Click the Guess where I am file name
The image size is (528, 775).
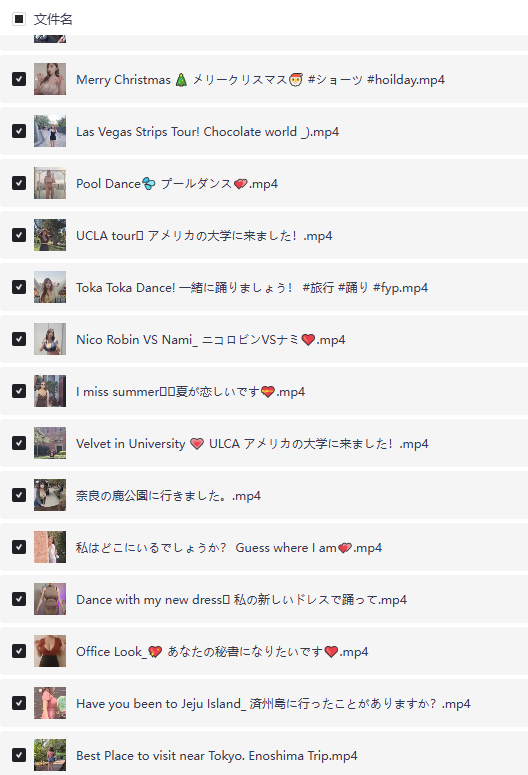(x=229, y=548)
